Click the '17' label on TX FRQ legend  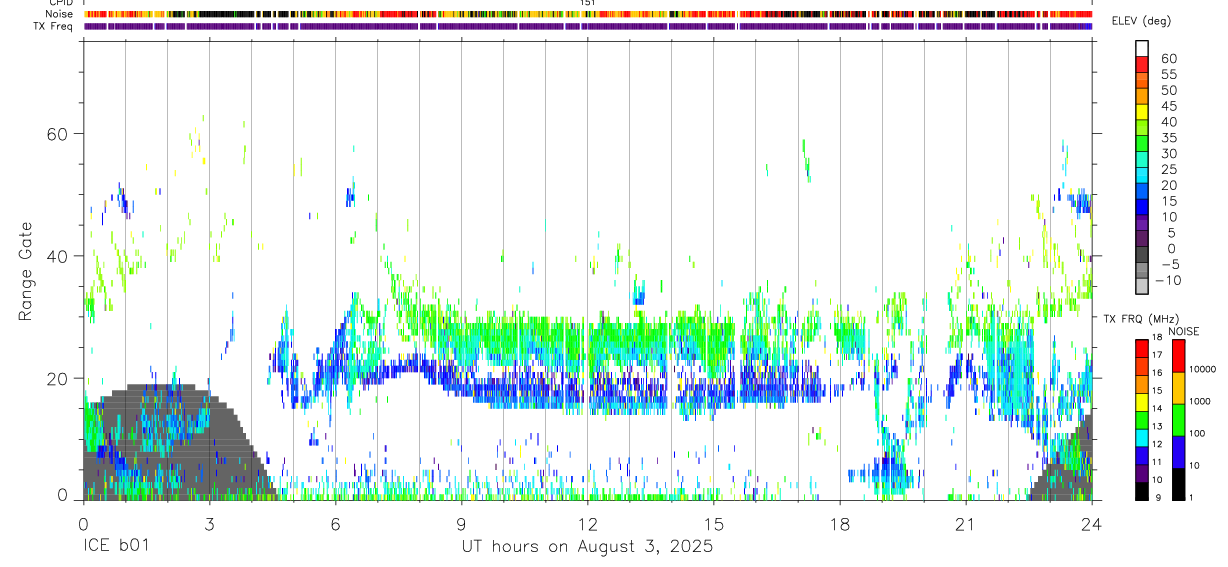tap(1156, 355)
